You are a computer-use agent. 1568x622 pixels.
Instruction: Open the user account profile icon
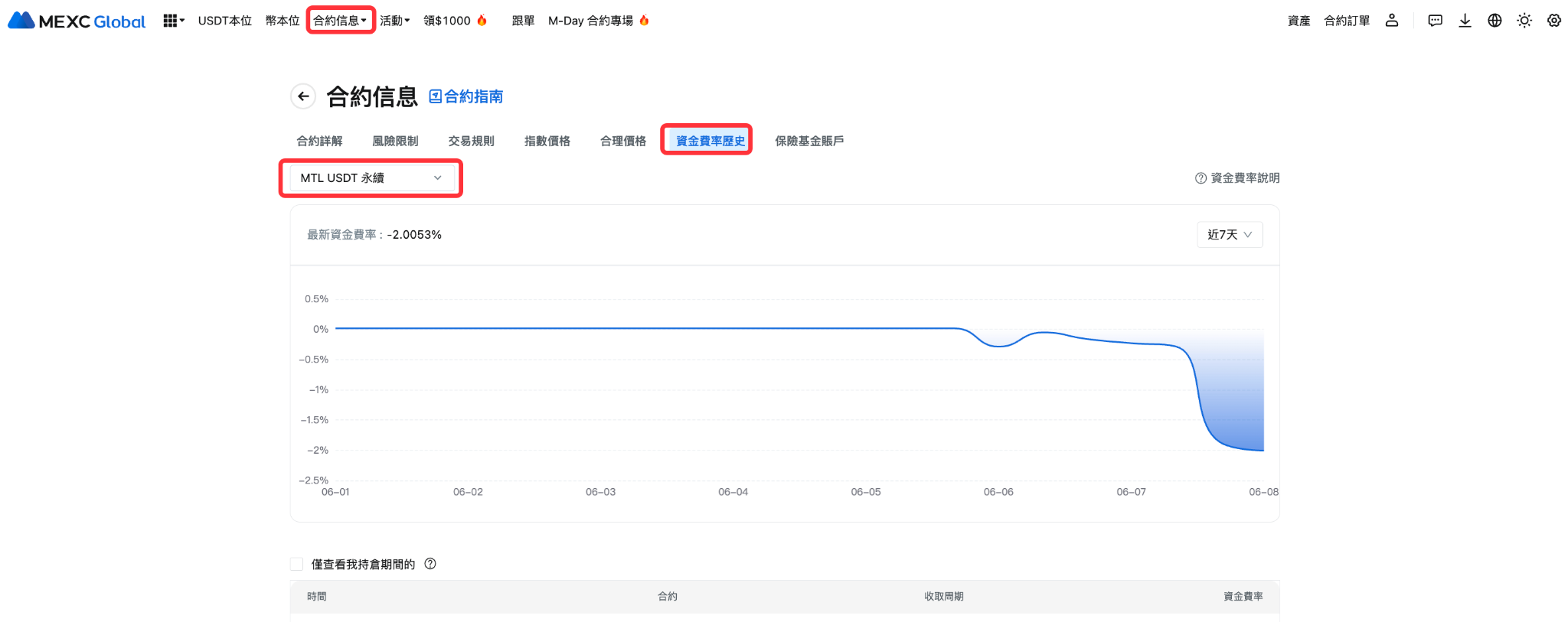1392,21
